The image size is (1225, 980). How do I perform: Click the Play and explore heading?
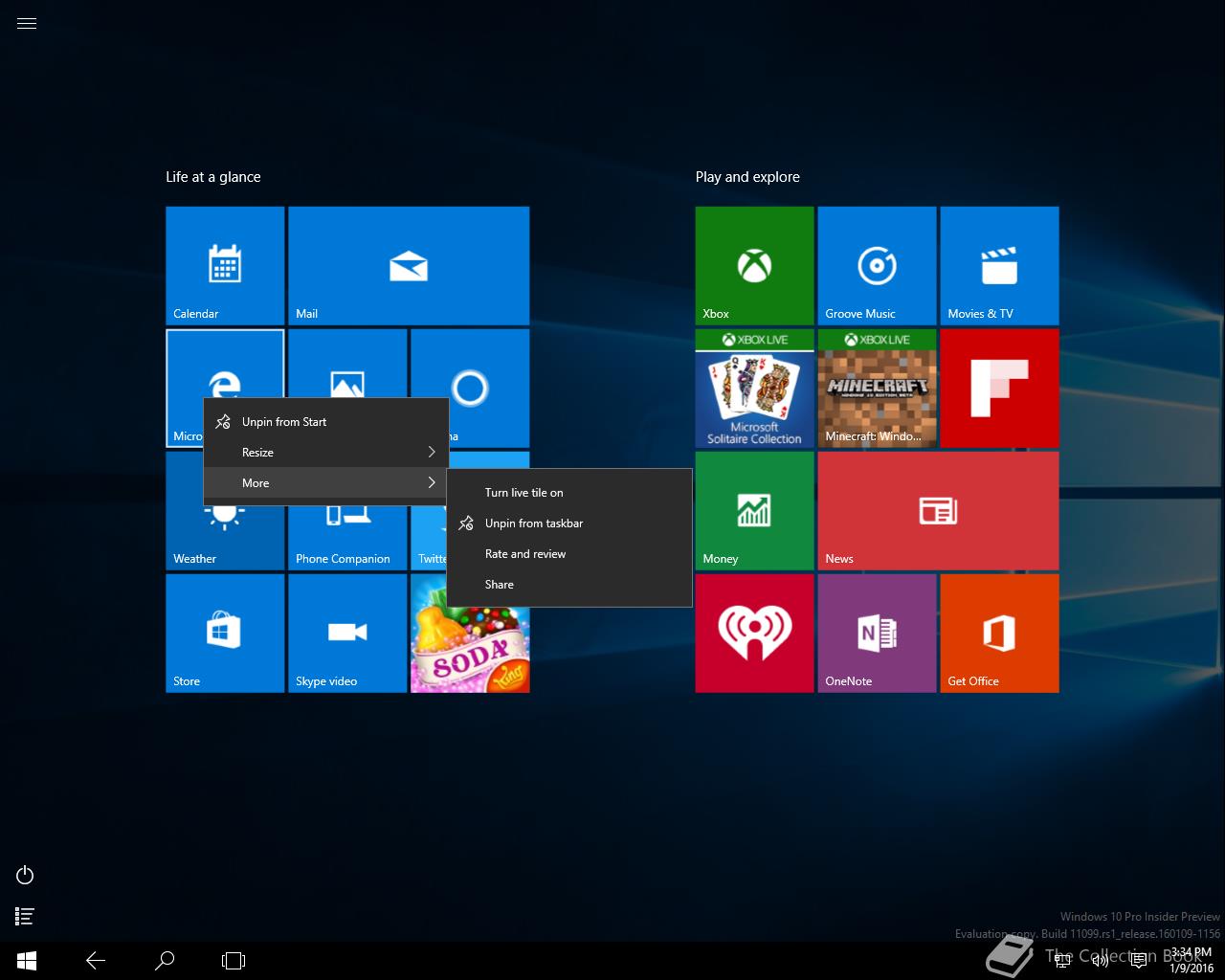click(x=747, y=177)
